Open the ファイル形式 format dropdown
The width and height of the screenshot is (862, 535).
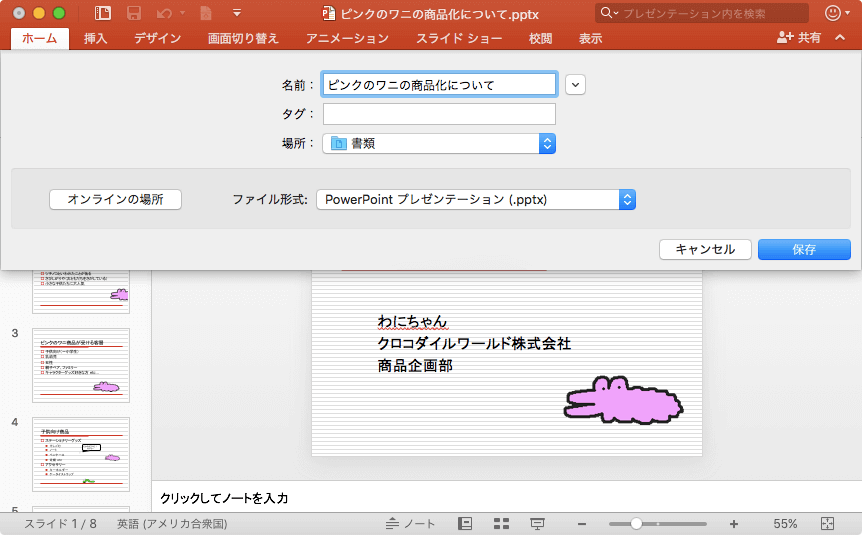click(476, 199)
